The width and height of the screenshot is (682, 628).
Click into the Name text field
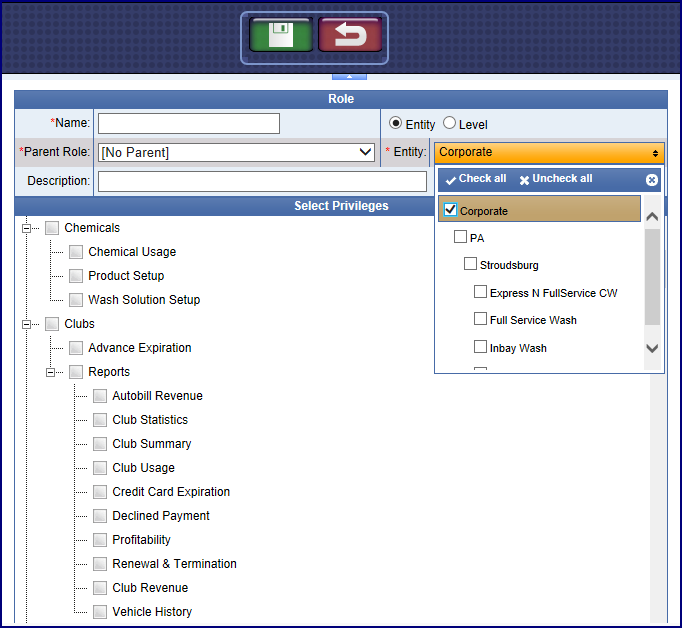(x=189, y=124)
